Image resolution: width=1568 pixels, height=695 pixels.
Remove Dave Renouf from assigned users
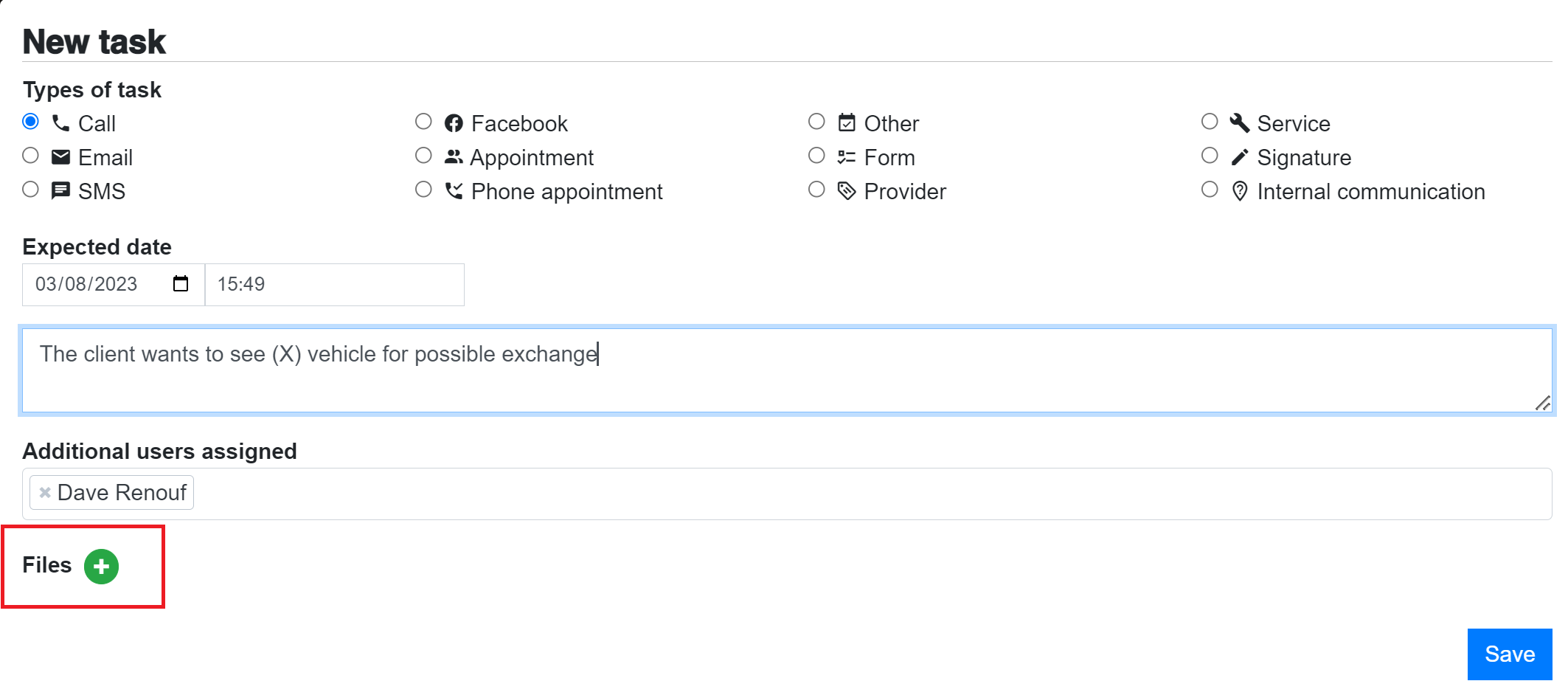coord(45,492)
